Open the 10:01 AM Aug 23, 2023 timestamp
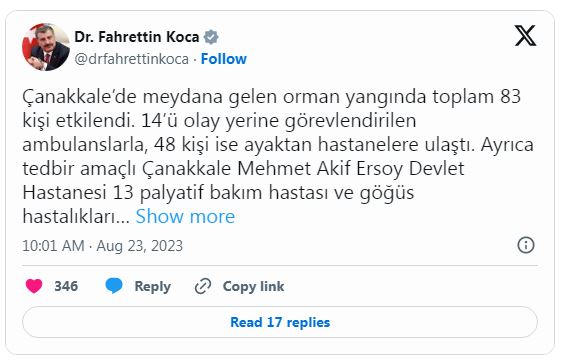The height and width of the screenshot is (361, 567). (x=103, y=246)
